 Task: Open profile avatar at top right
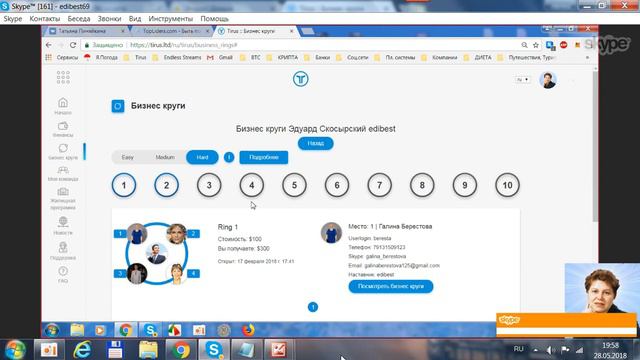[548, 80]
